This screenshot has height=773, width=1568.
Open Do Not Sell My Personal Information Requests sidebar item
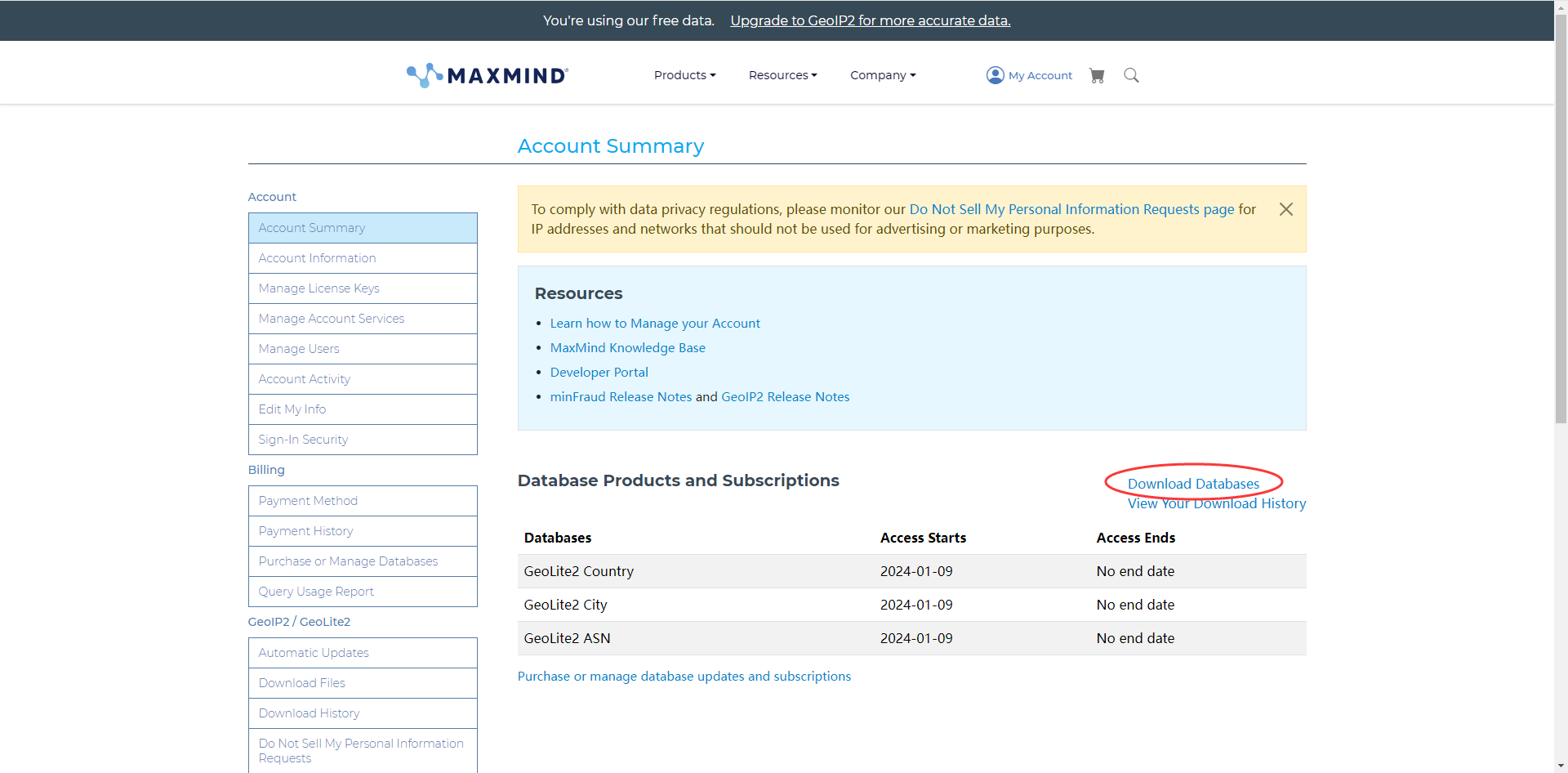363,750
